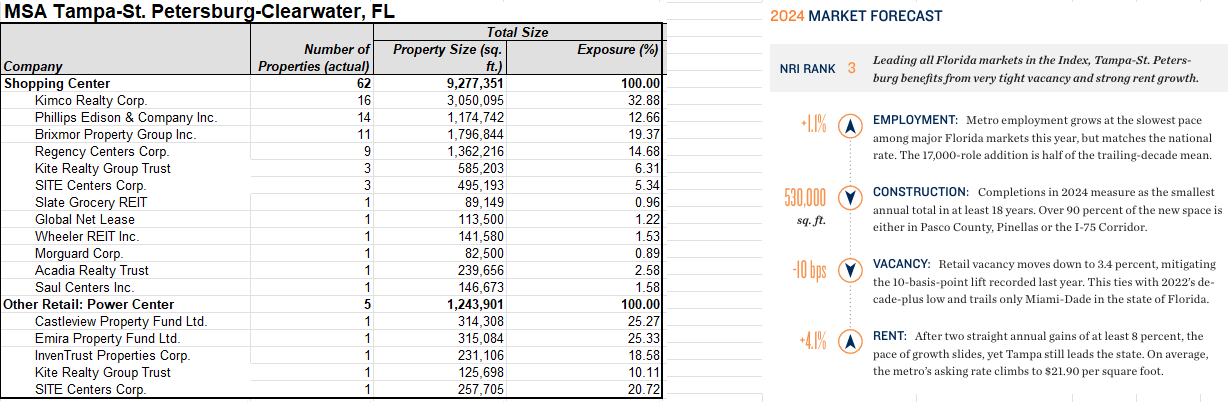Click the up-arrow icon beside EMPLOYMENT
Viewport: 1229px width, 402px height.
click(x=850, y=126)
